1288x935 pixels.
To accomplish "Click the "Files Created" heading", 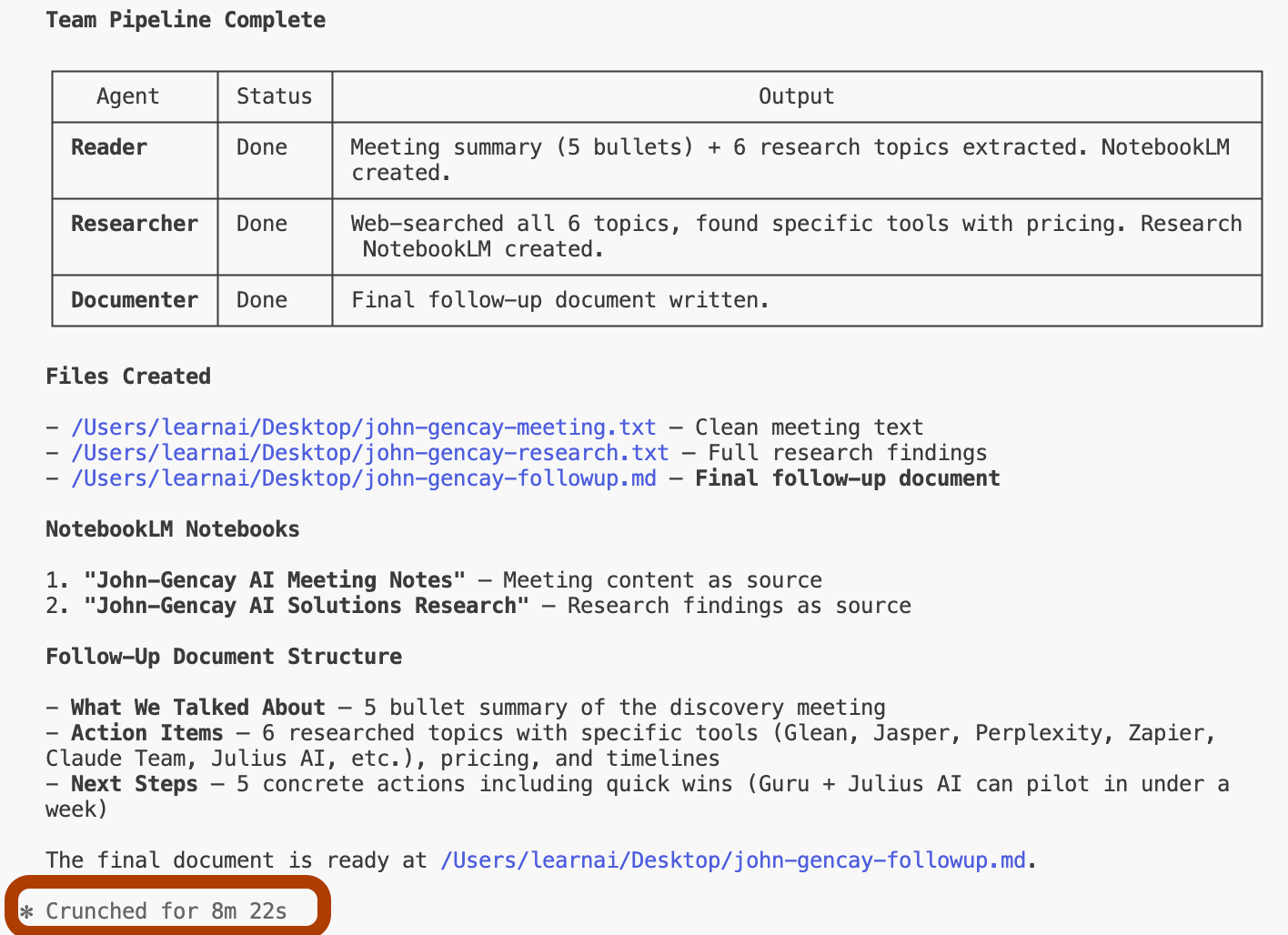I will tap(128, 377).
